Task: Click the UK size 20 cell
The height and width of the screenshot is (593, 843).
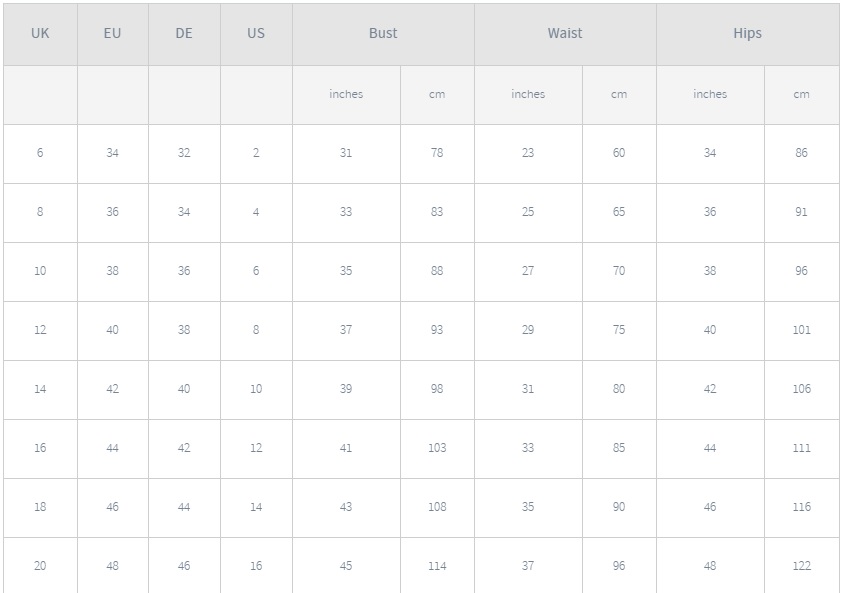Action: click(x=40, y=566)
